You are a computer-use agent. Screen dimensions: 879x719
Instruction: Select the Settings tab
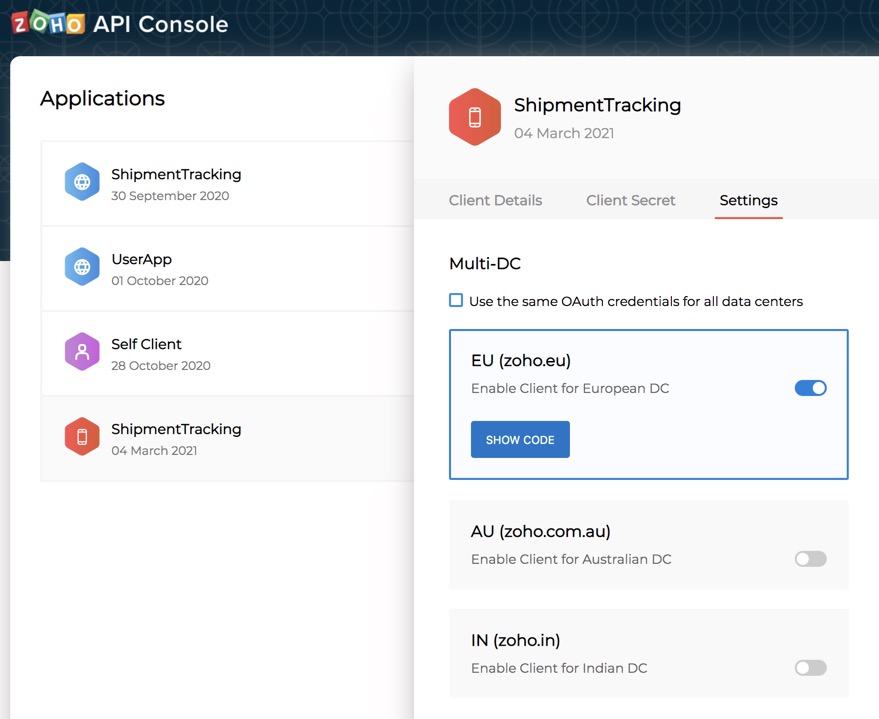[748, 200]
